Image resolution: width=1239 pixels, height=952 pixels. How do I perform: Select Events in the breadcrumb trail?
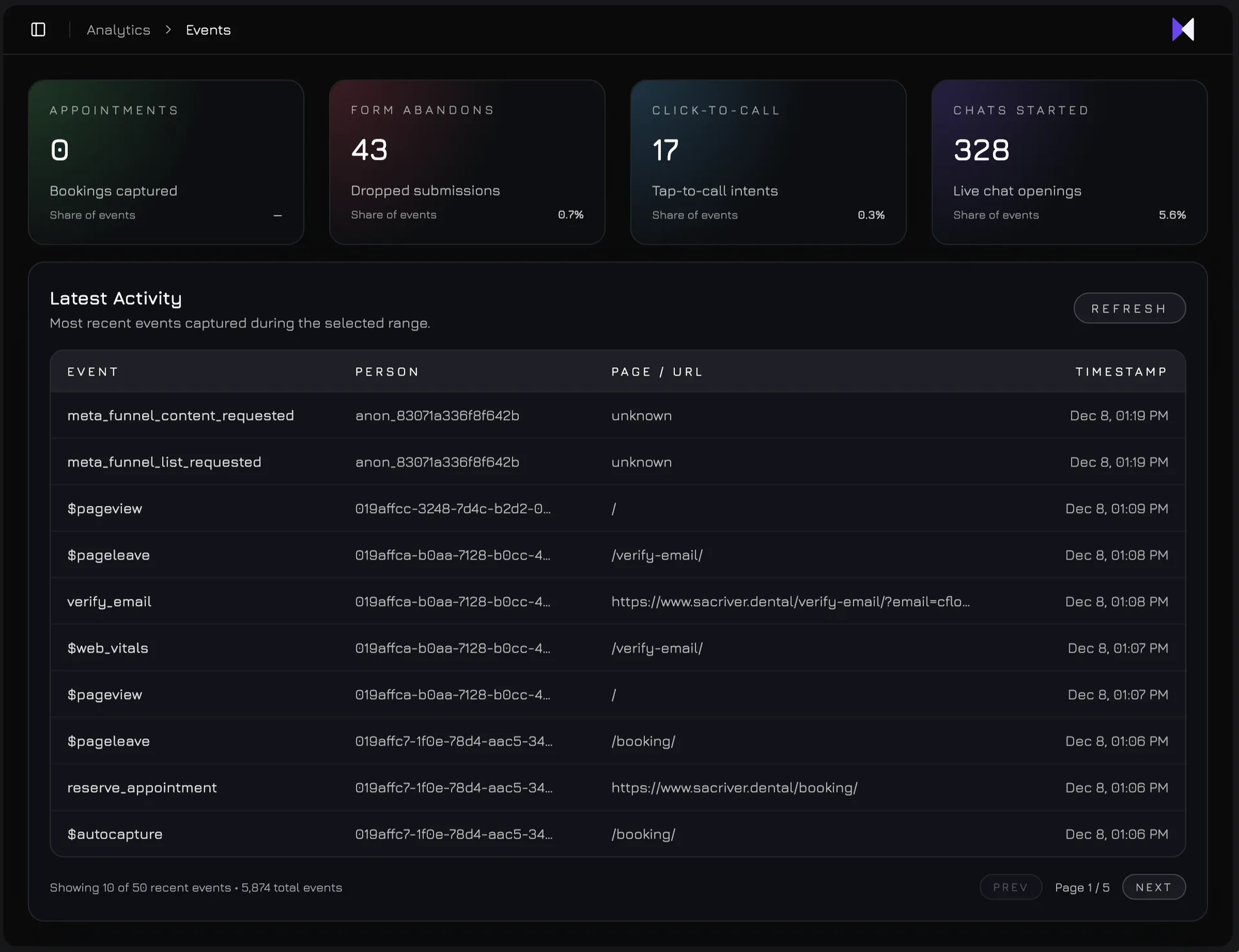coord(207,29)
